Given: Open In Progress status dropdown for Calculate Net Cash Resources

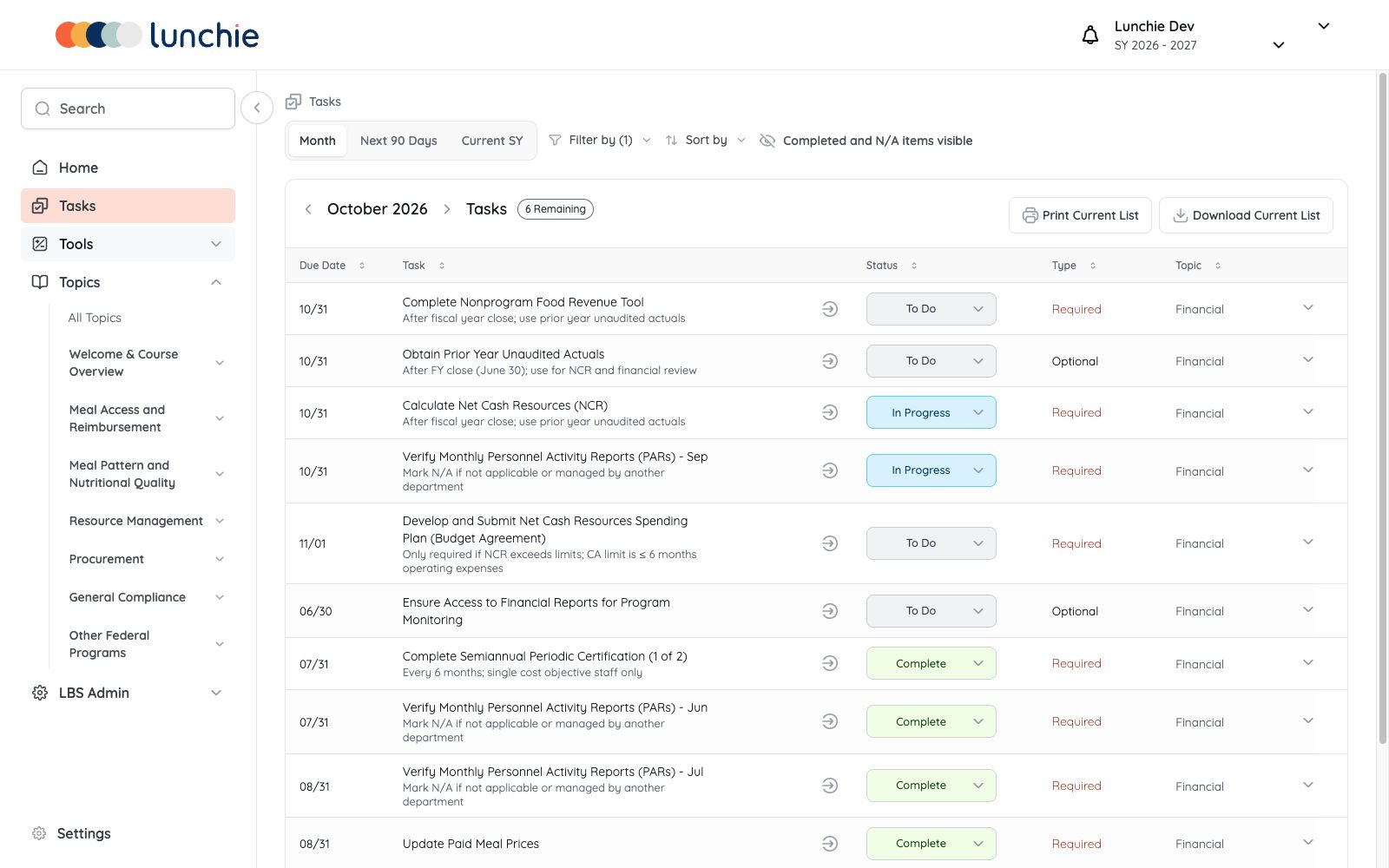Looking at the screenshot, I should (x=931, y=412).
